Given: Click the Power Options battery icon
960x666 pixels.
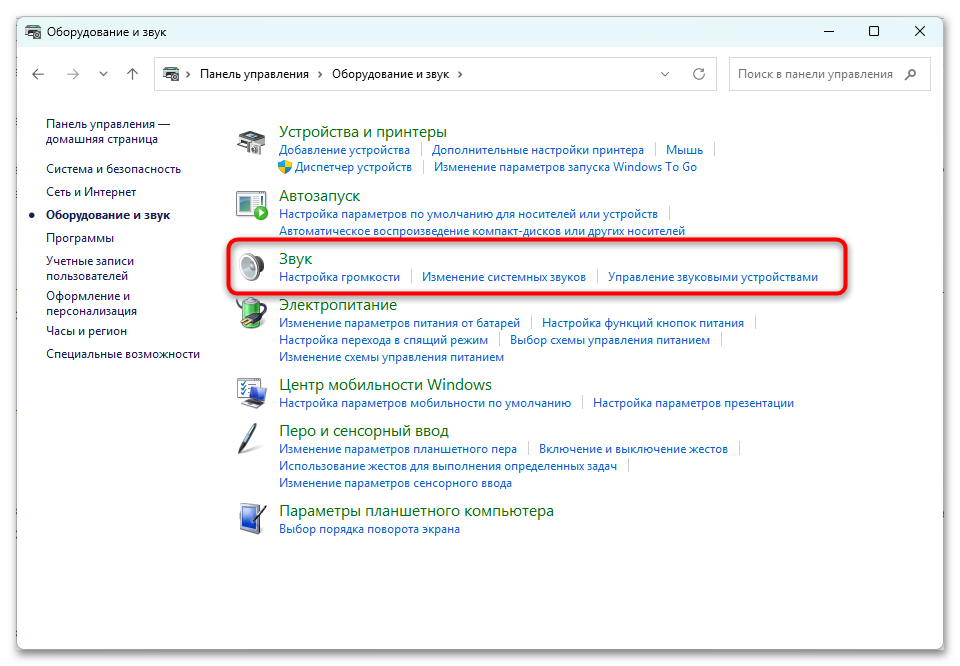Looking at the screenshot, I should coord(252,313).
